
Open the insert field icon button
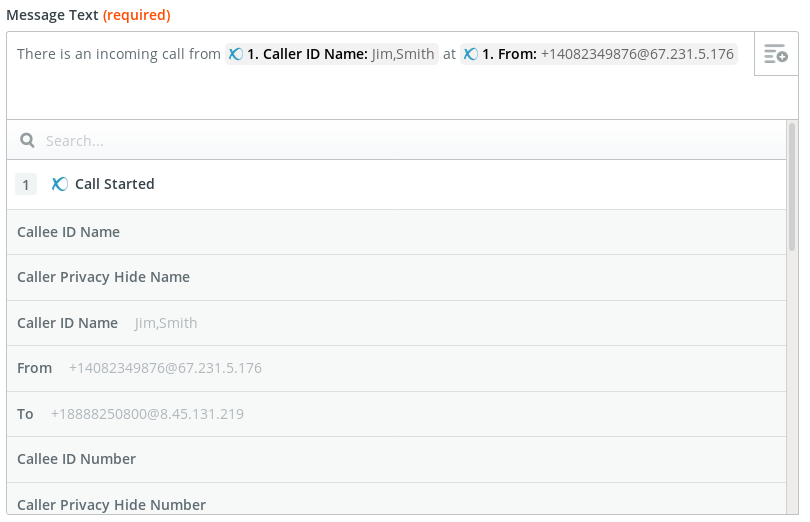pyautogui.click(x=776, y=54)
